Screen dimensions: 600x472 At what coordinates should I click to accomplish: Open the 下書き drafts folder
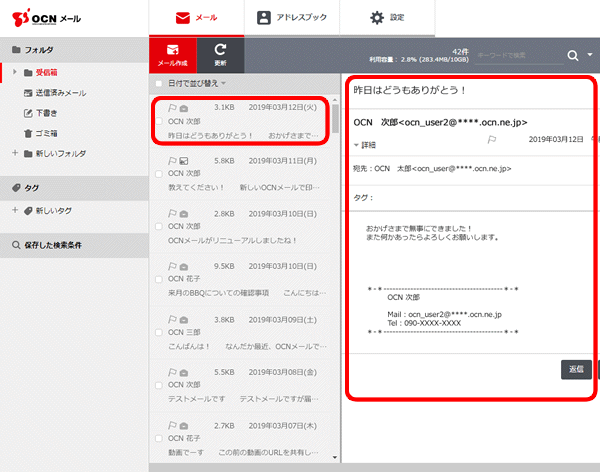click(x=41, y=113)
